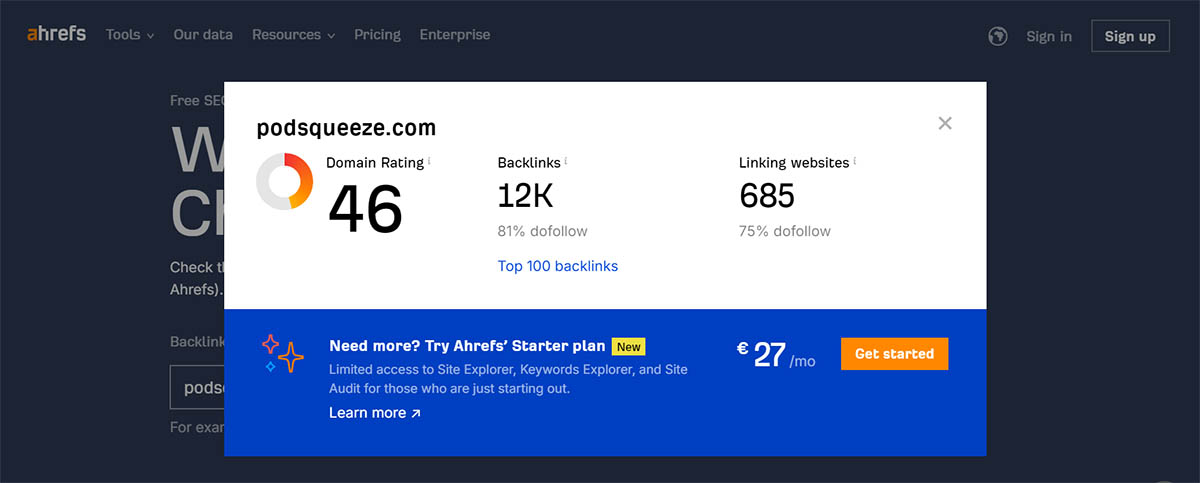Click the Sign in link
The width and height of the screenshot is (1200, 483).
click(1048, 36)
